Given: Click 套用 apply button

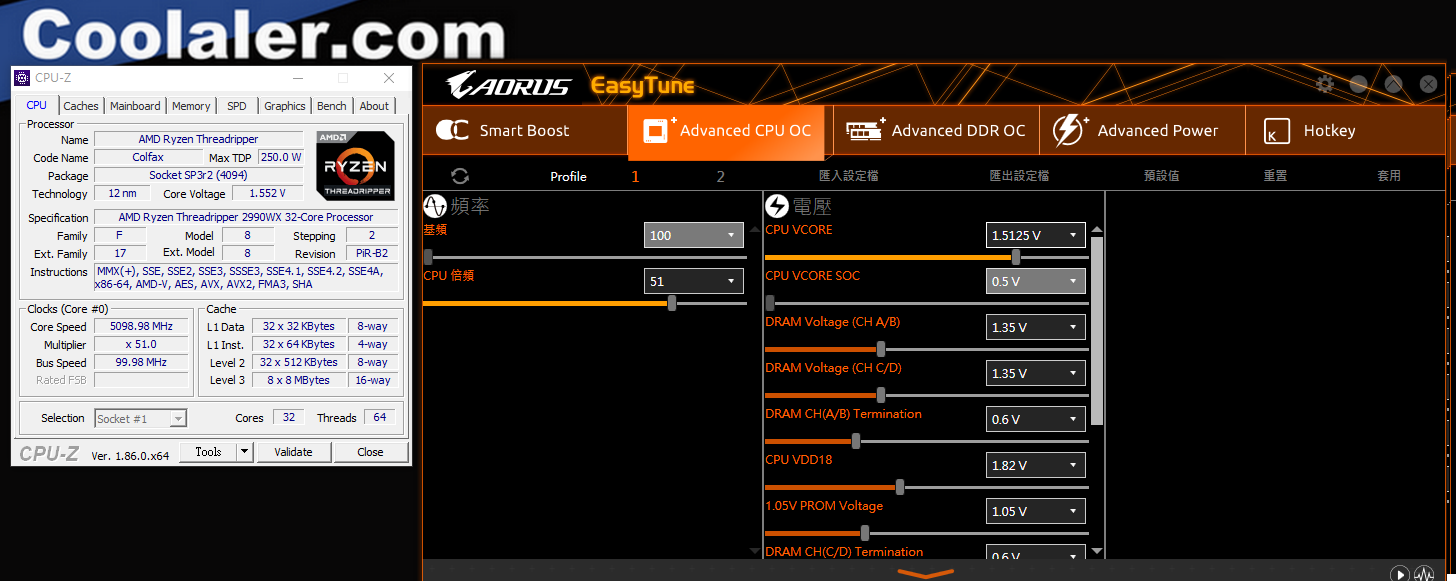Looking at the screenshot, I should coord(1389,176).
